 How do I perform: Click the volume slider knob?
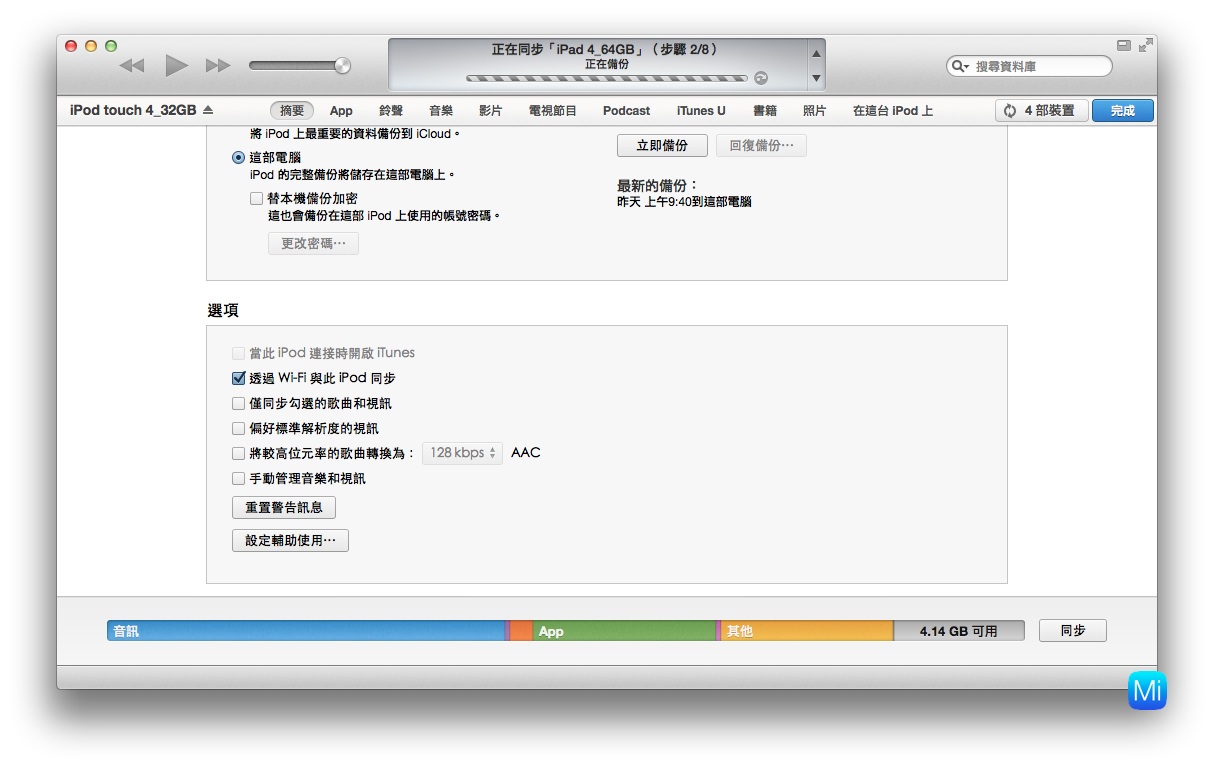pos(343,66)
